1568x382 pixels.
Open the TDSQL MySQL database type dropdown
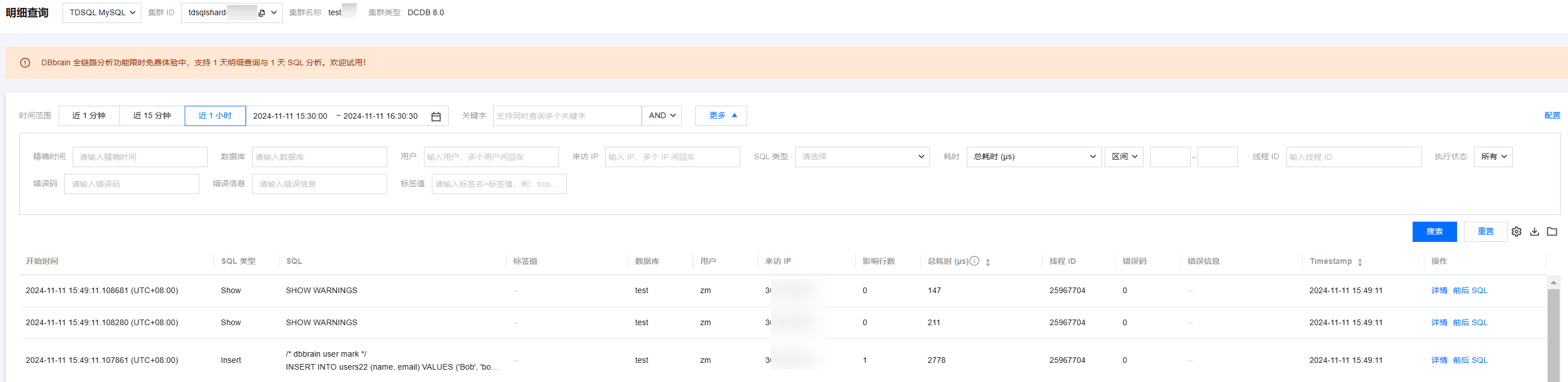[102, 13]
